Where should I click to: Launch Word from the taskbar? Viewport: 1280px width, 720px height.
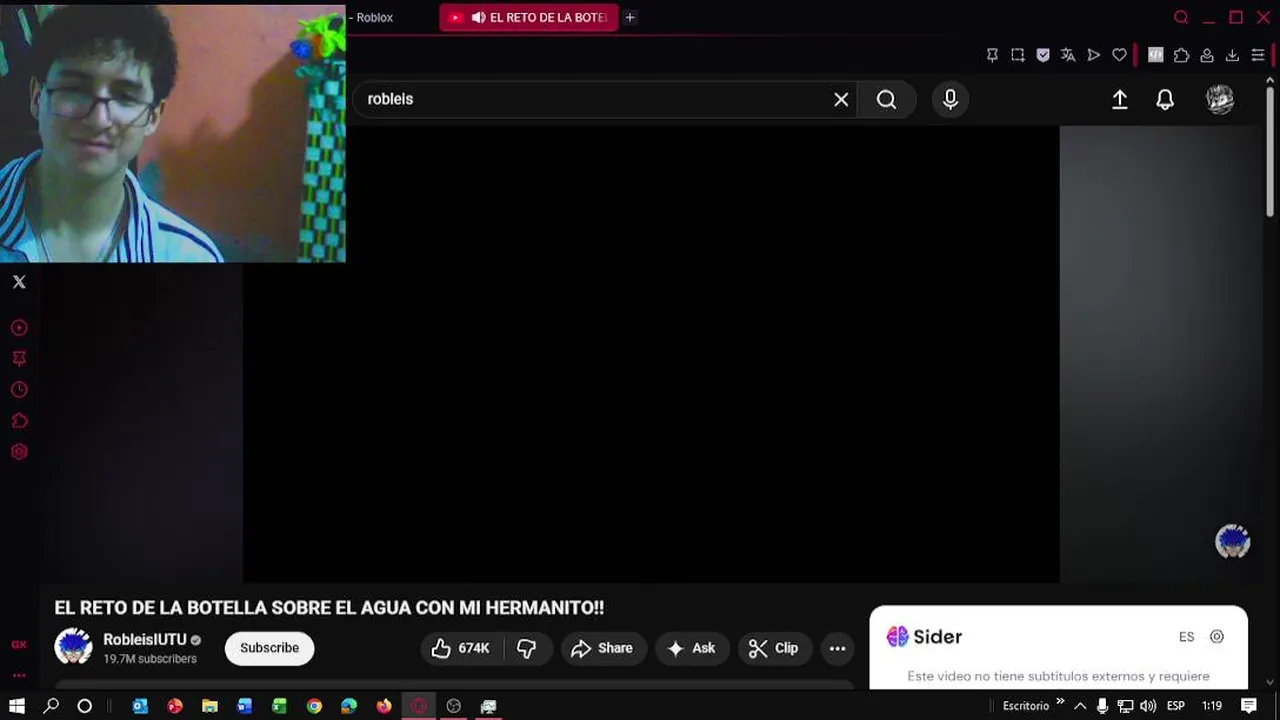pyautogui.click(x=245, y=706)
